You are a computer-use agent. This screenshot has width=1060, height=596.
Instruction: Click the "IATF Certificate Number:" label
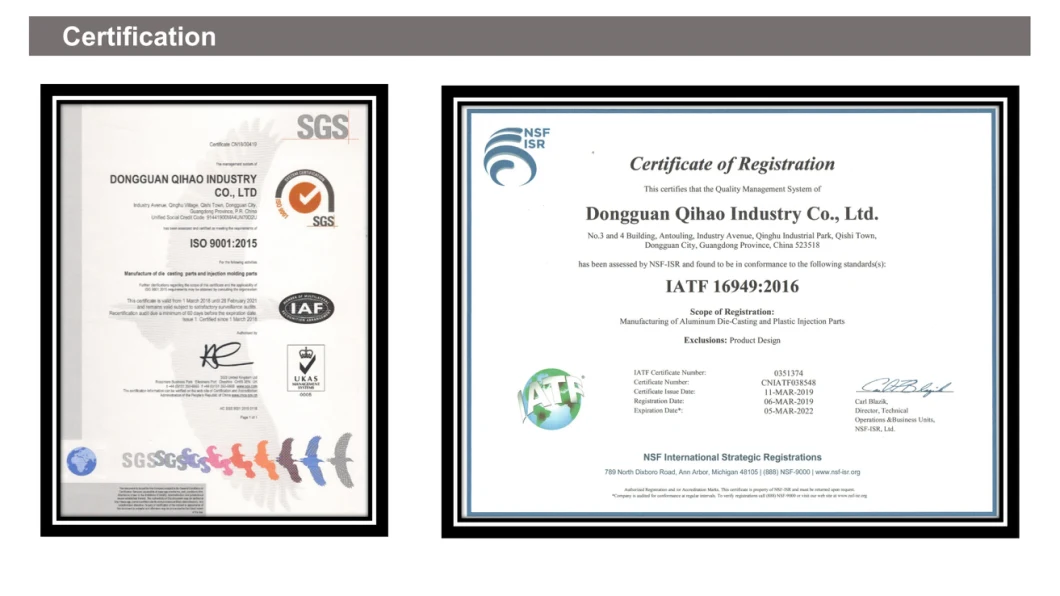click(x=669, y=372)
